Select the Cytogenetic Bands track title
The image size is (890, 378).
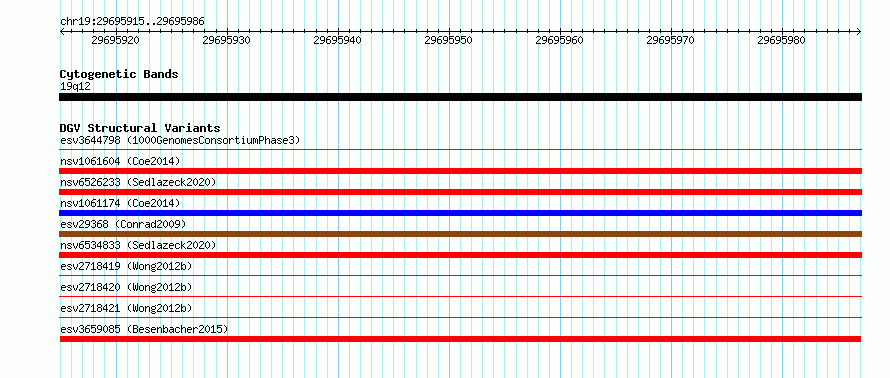coord(119,74)
